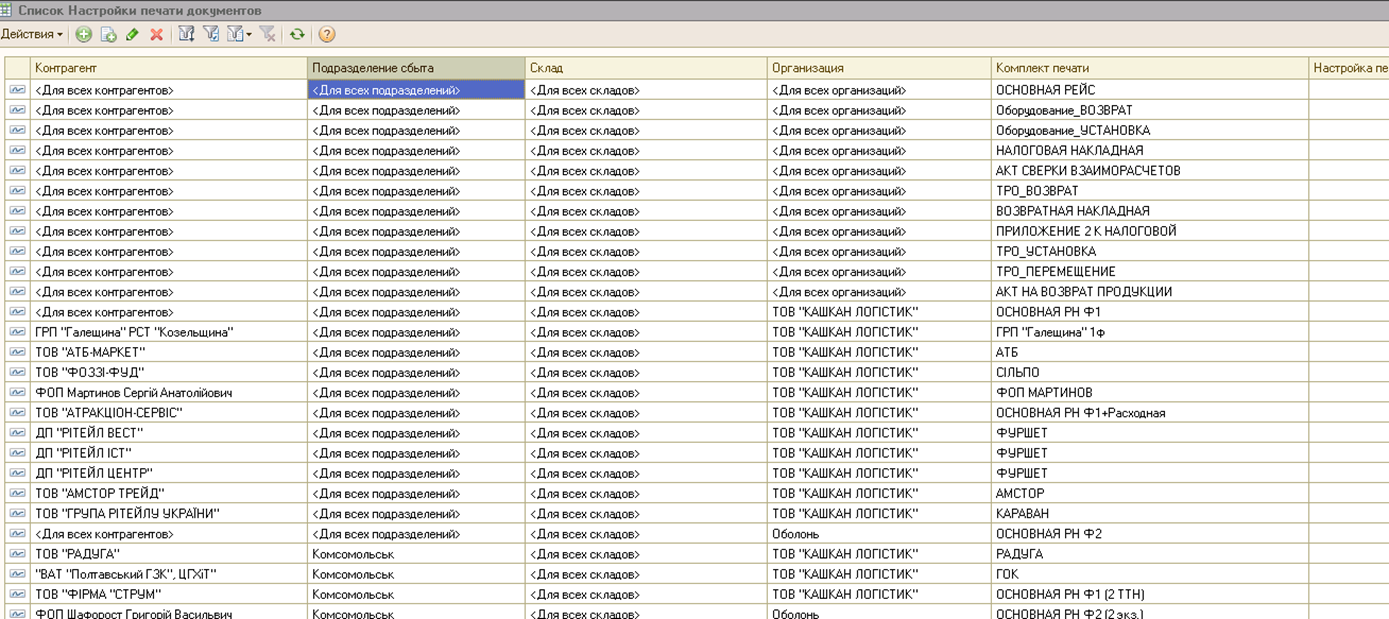Edit the current record using the pencil icon
The width and height of the screenshot is (1389, 619).
[132, 34]
